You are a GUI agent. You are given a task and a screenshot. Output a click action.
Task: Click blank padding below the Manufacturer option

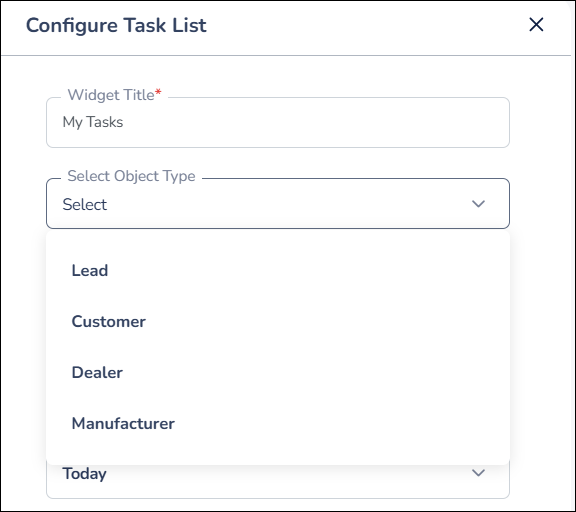pos(278,455)
